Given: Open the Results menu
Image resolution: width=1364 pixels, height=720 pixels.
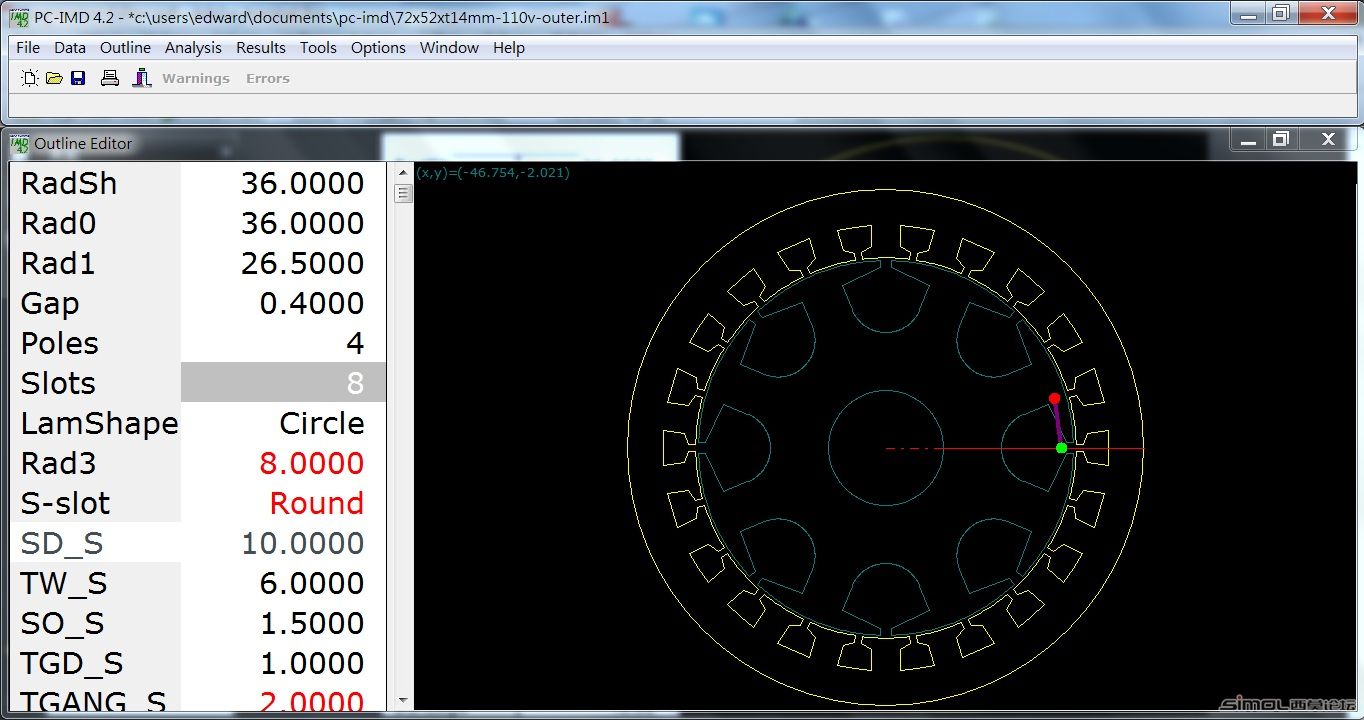Looking at the screenshot, I should (261, 47).
